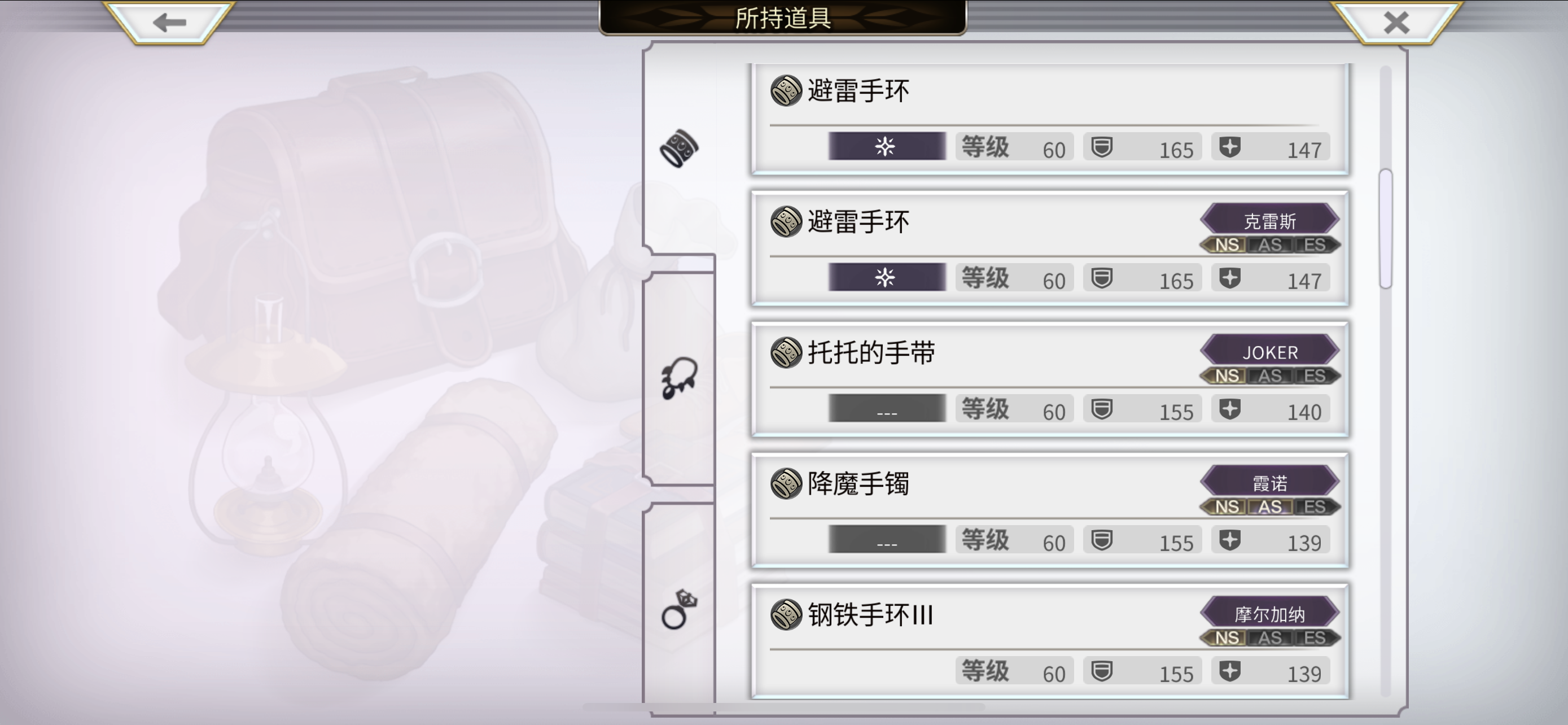Switch to the necklace category tab
This screenshot has width=1568, height=725.
(680, 377)
